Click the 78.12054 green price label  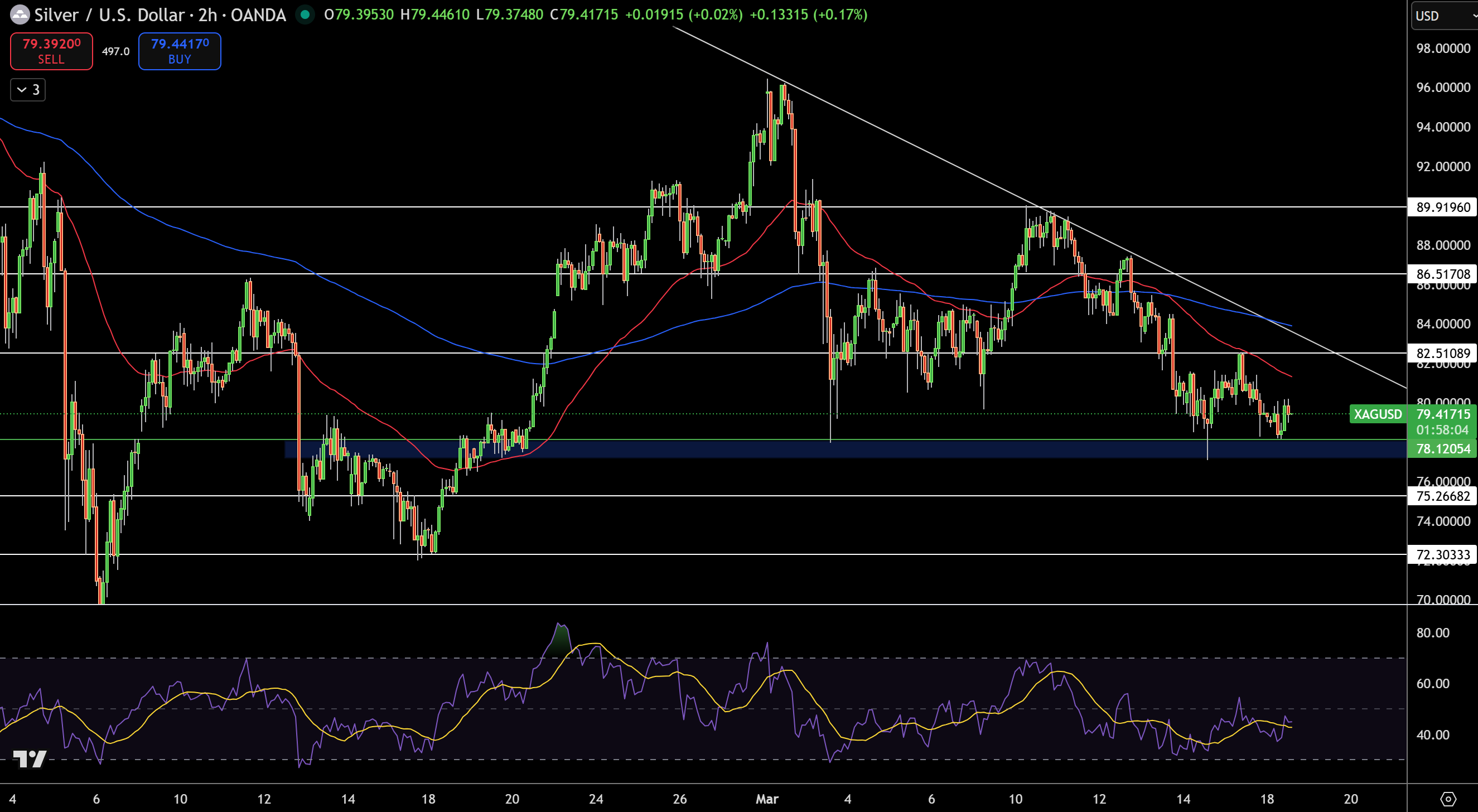coord(1442,449)
